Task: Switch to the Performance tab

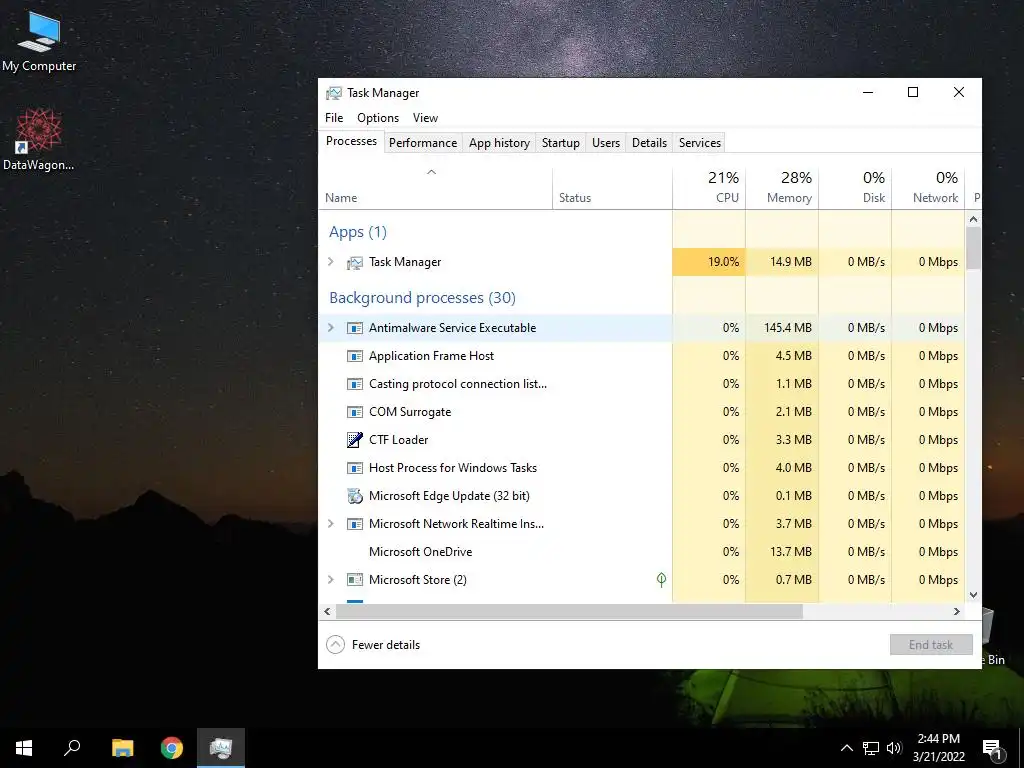Action: pos(423,142)
